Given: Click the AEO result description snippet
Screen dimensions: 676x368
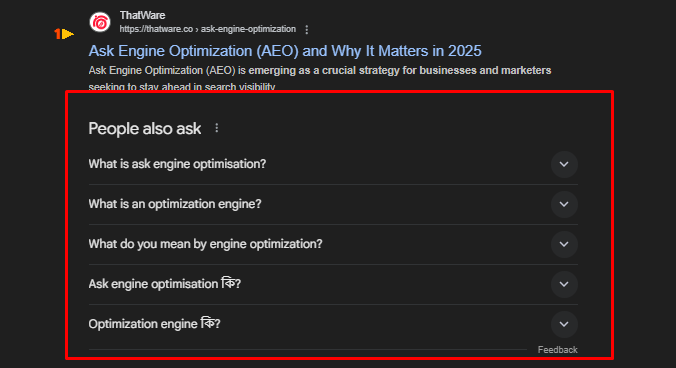Looking at the screenshot, I should (x=319, y=78).
